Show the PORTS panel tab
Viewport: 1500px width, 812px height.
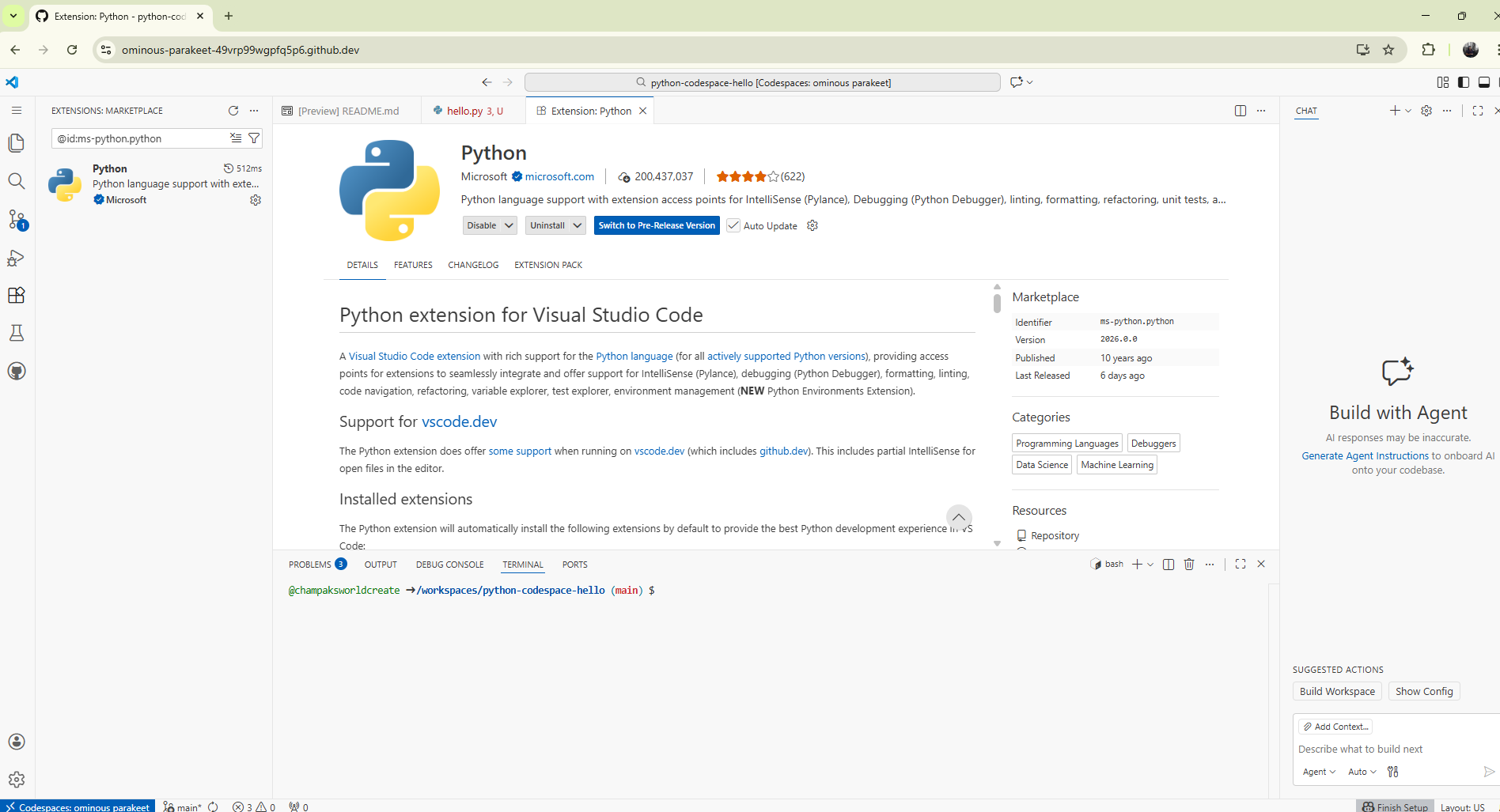574,565
